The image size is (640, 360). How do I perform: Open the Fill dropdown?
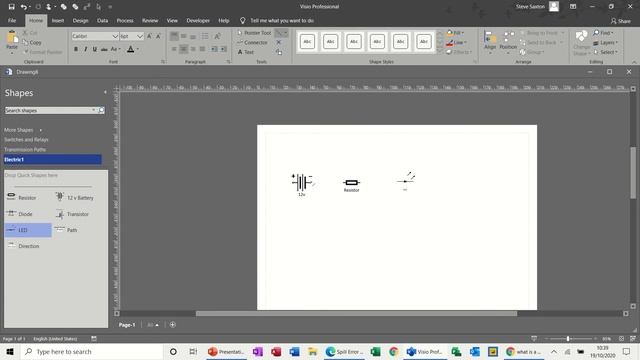(x=455, y=33)
